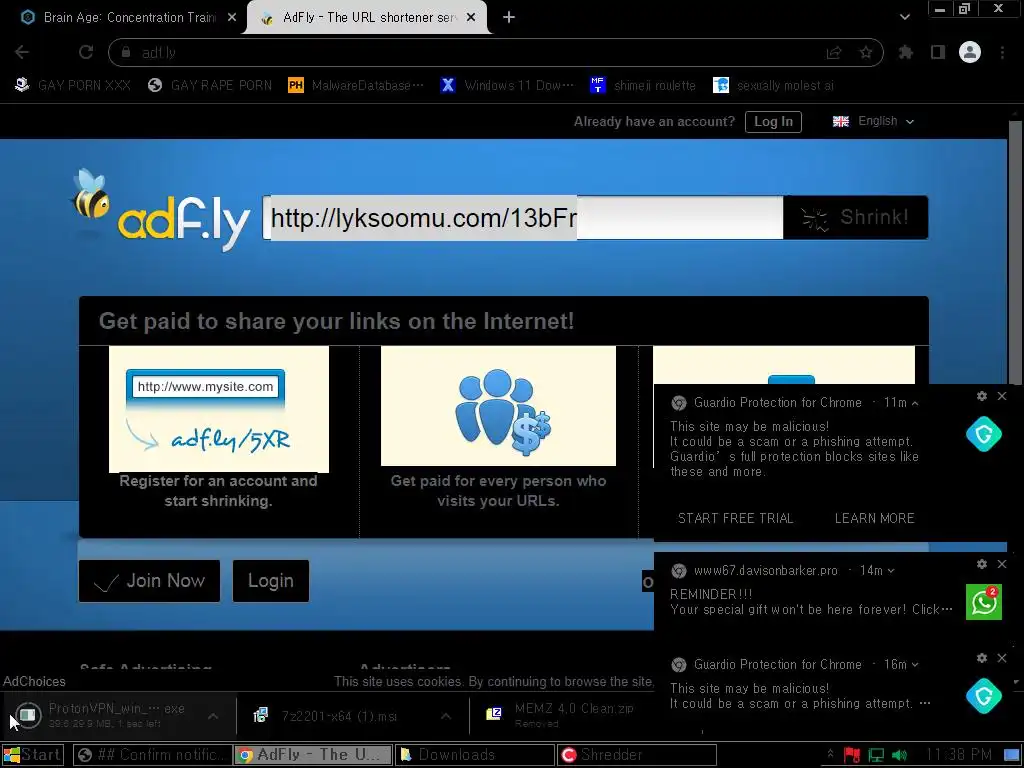Open the Chrome three-dot menu
Image resolution: width=1024 pixels, height=768 pixels.
[x=1002, y=52]
